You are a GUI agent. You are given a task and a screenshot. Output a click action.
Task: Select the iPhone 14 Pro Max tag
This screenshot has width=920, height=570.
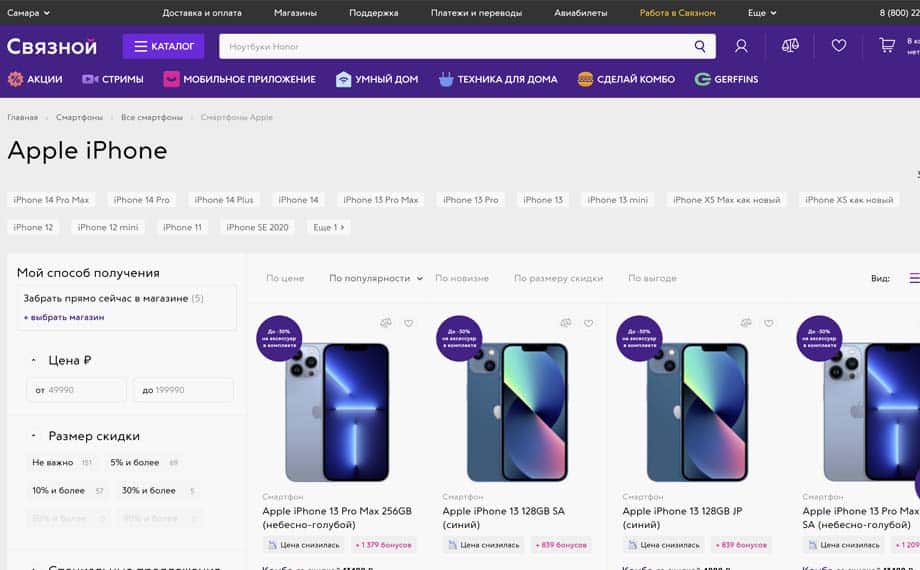(x=51, y=200)
